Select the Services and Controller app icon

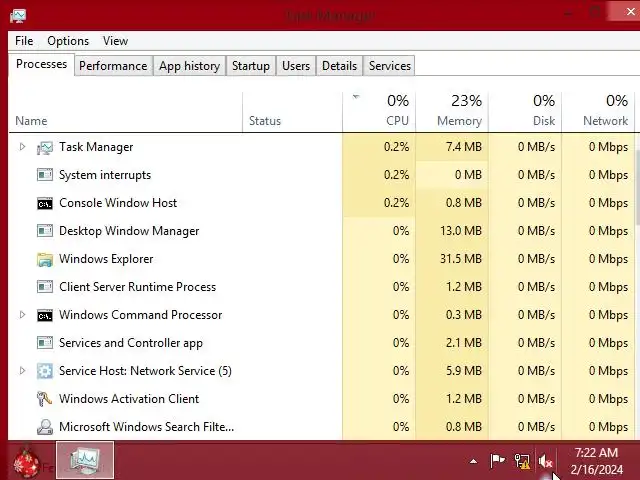point(44,343)
